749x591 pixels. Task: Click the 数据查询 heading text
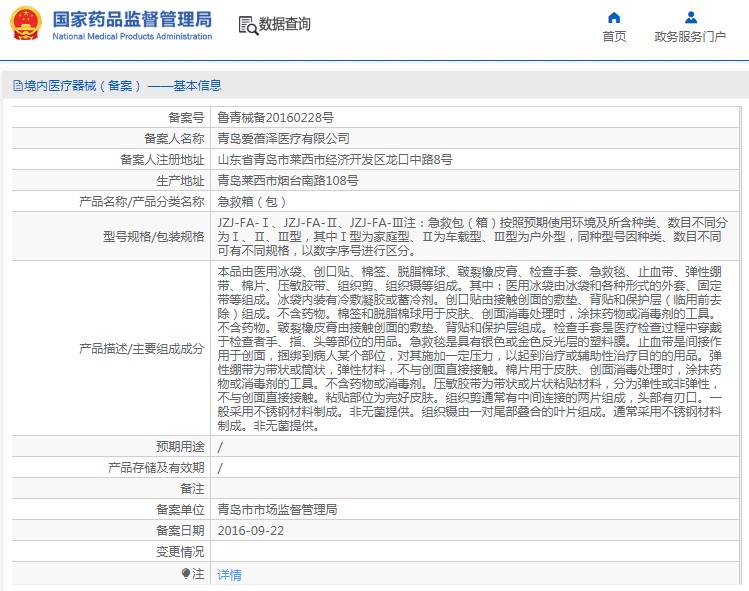point(285,25)
